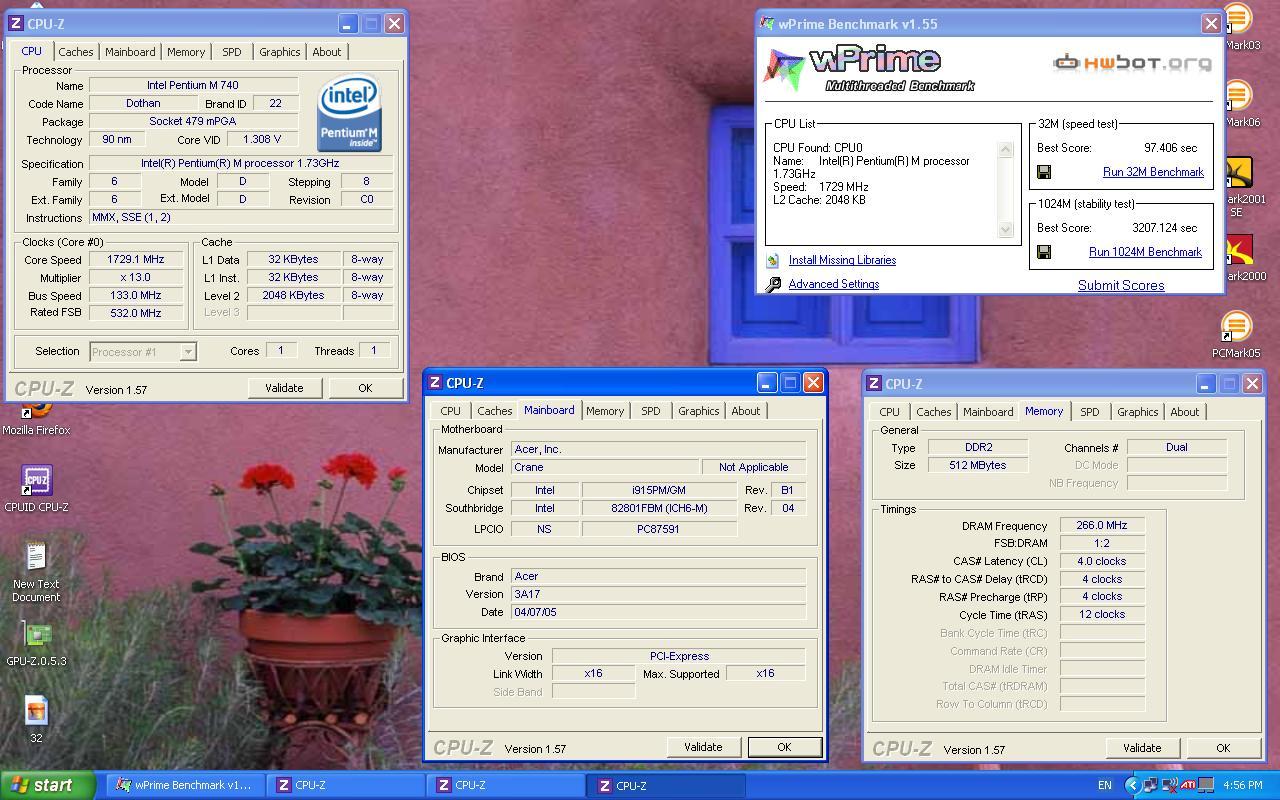
Task: Click the hwbot.org logo in wPrime
Action: (1133, 63)
